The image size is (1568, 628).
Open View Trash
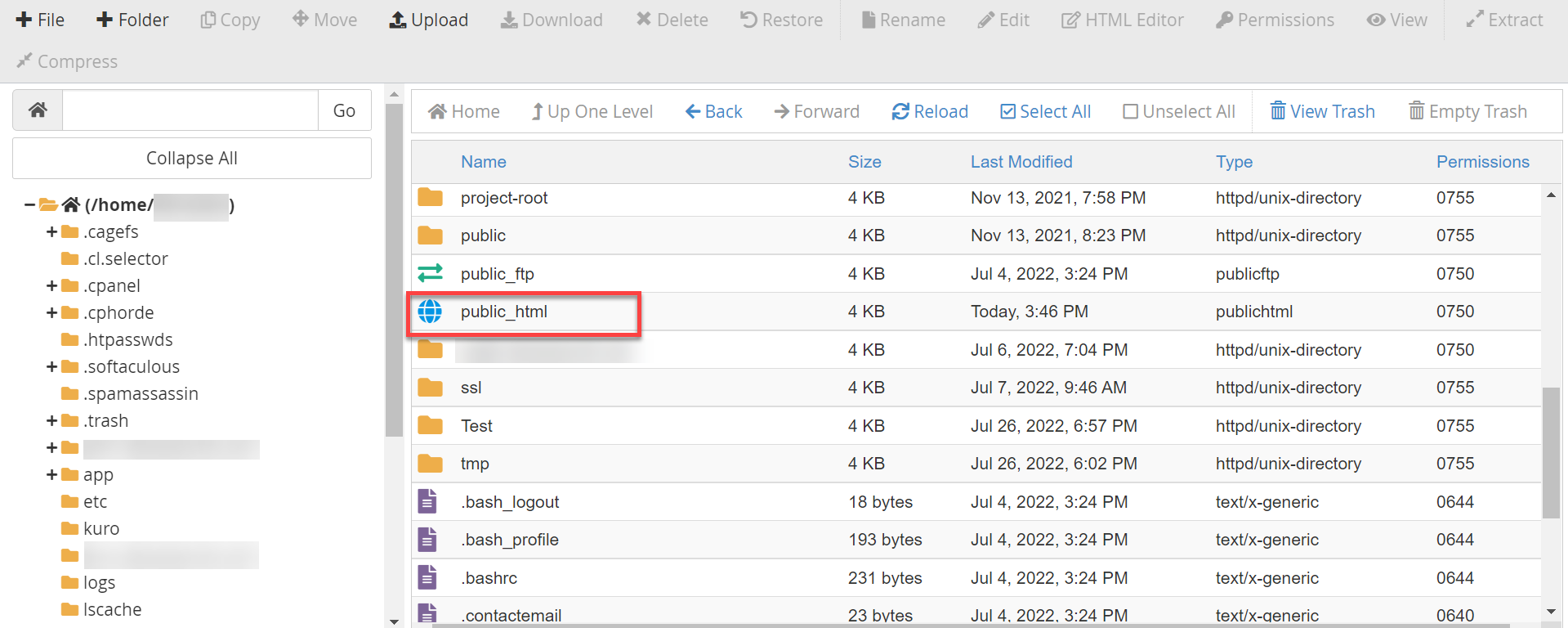pos(1323,111)
